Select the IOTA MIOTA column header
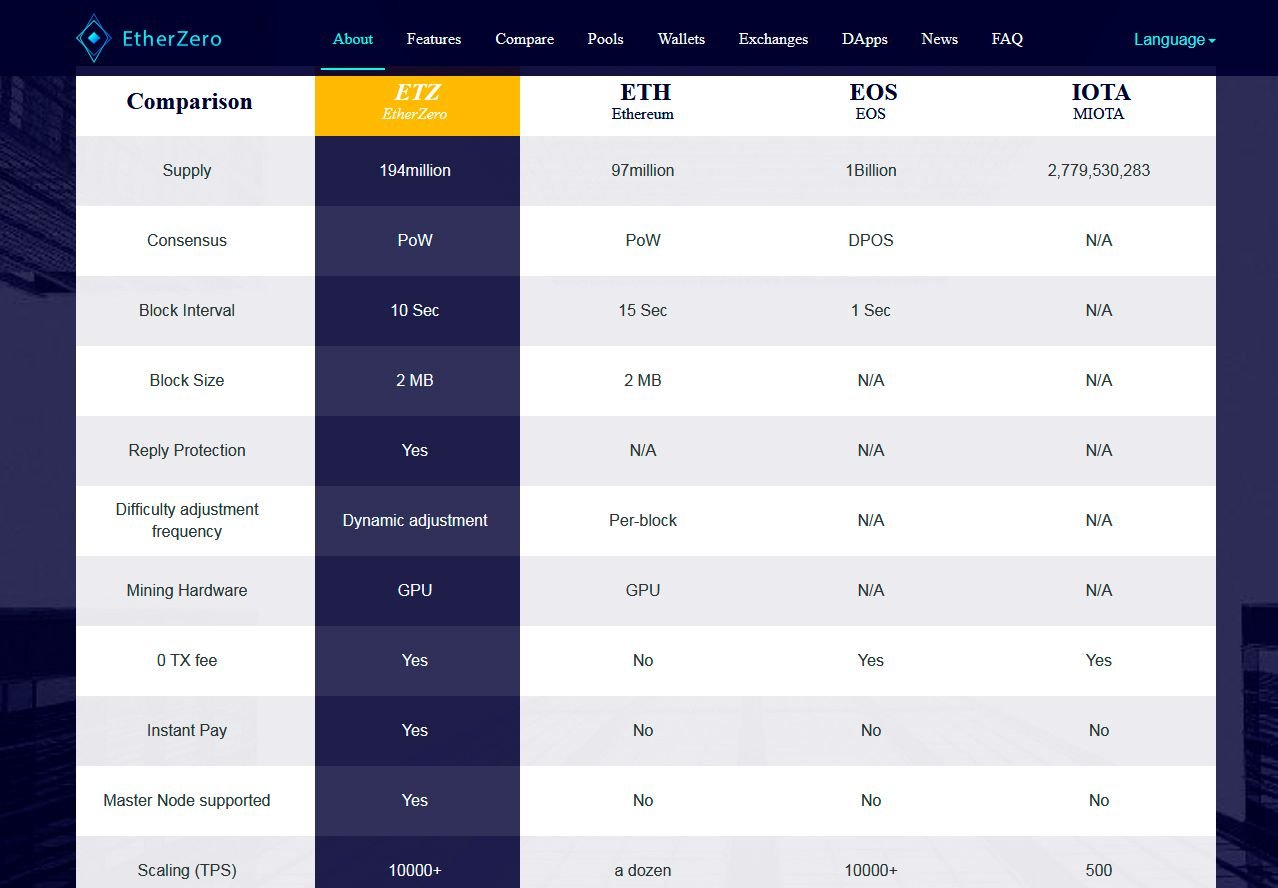This screenshot has width=1278, height=888. pos(1100,101)
